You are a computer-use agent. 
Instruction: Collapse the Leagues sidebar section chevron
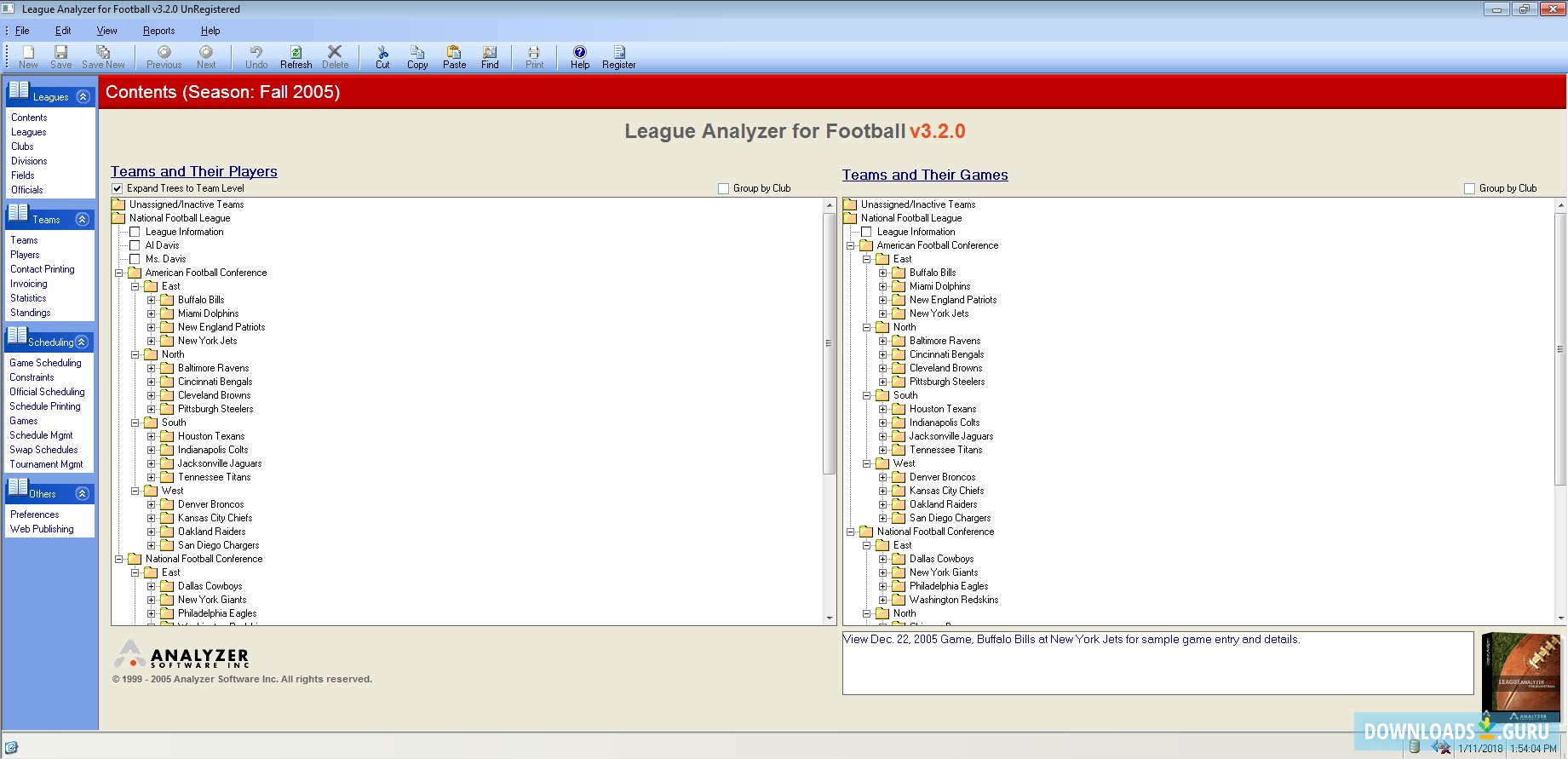click(x=83, y=96)
